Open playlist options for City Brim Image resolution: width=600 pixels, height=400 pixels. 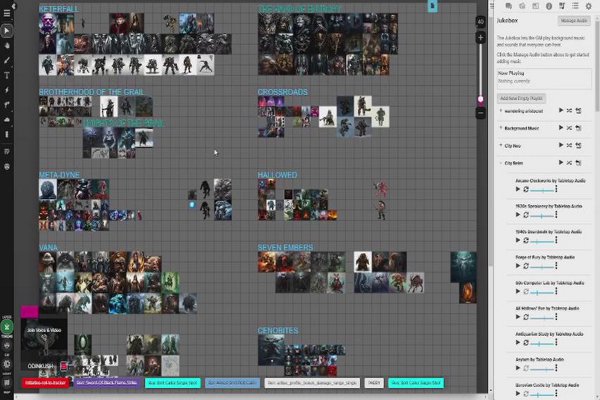(578, 163)
